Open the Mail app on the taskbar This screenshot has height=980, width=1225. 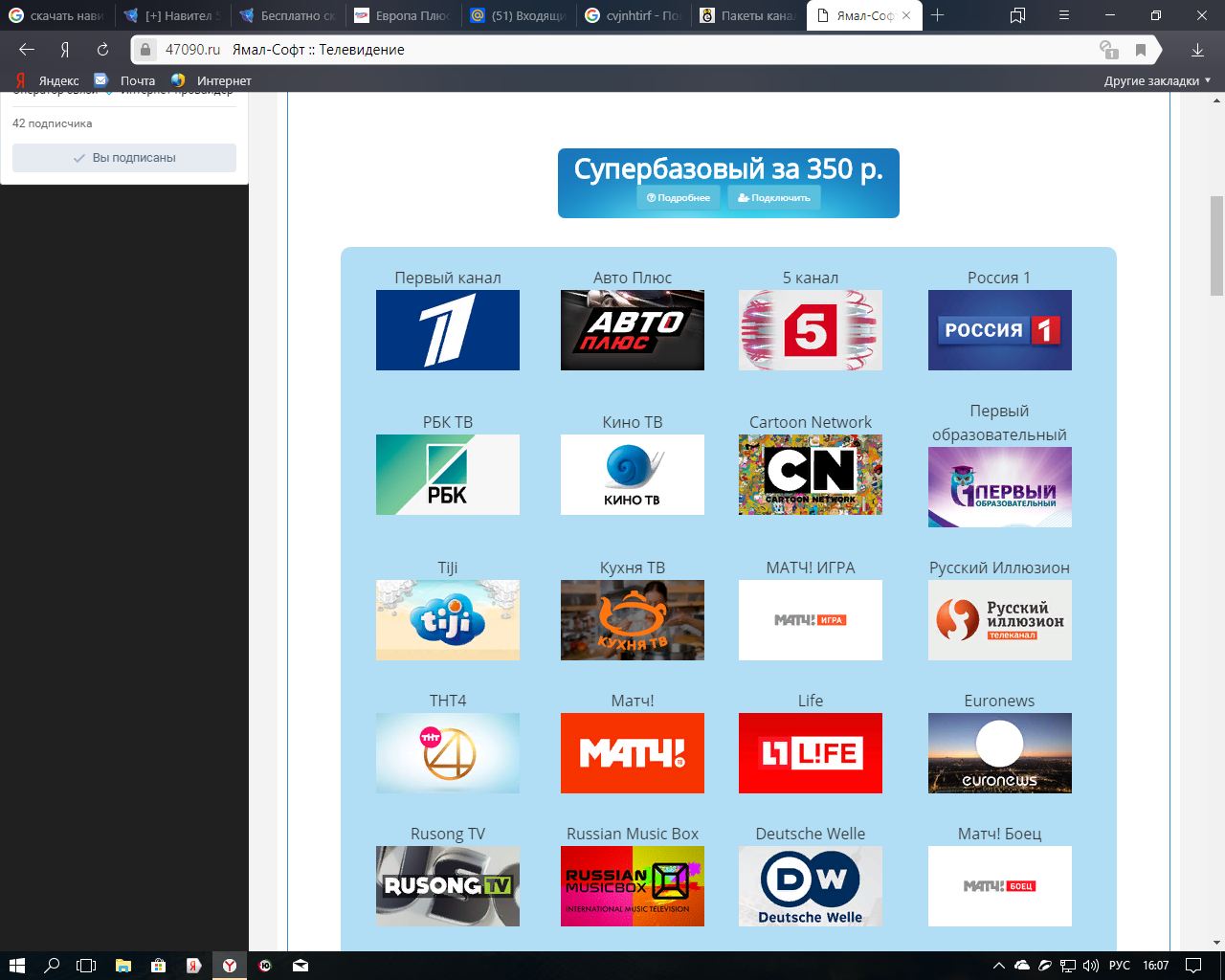[x=301, y=966]
